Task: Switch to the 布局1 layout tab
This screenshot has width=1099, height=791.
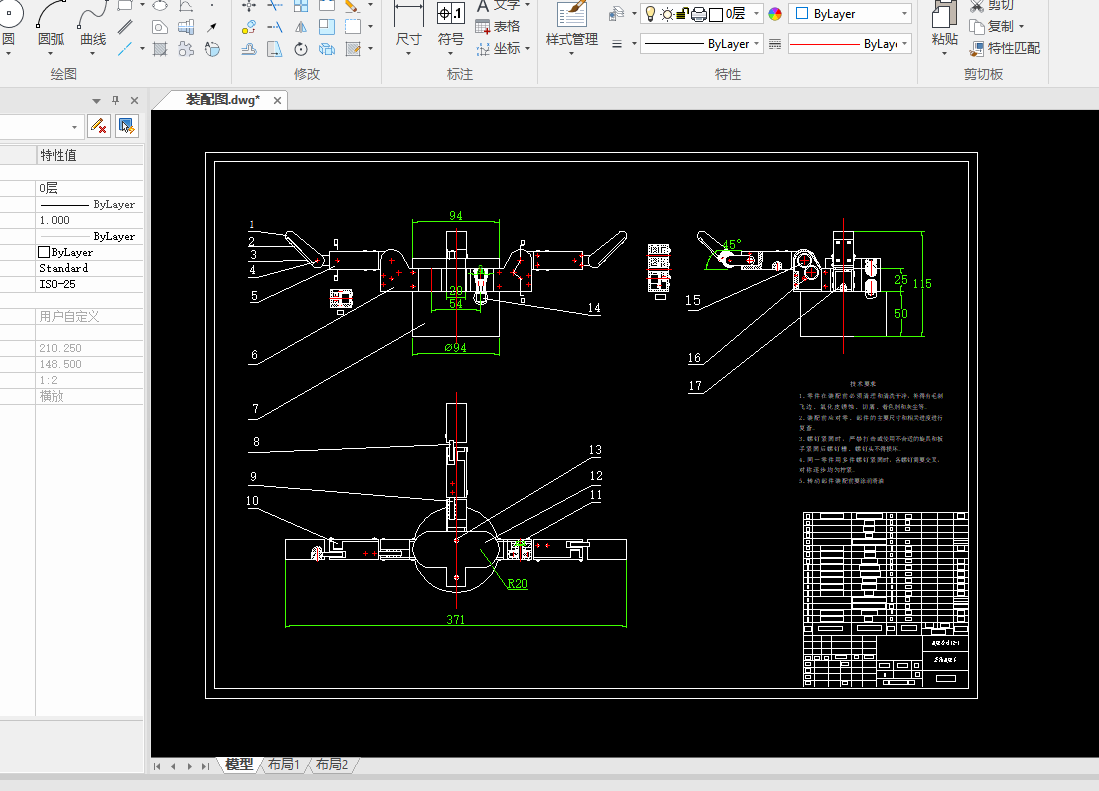Action: [x=283, y=765]
